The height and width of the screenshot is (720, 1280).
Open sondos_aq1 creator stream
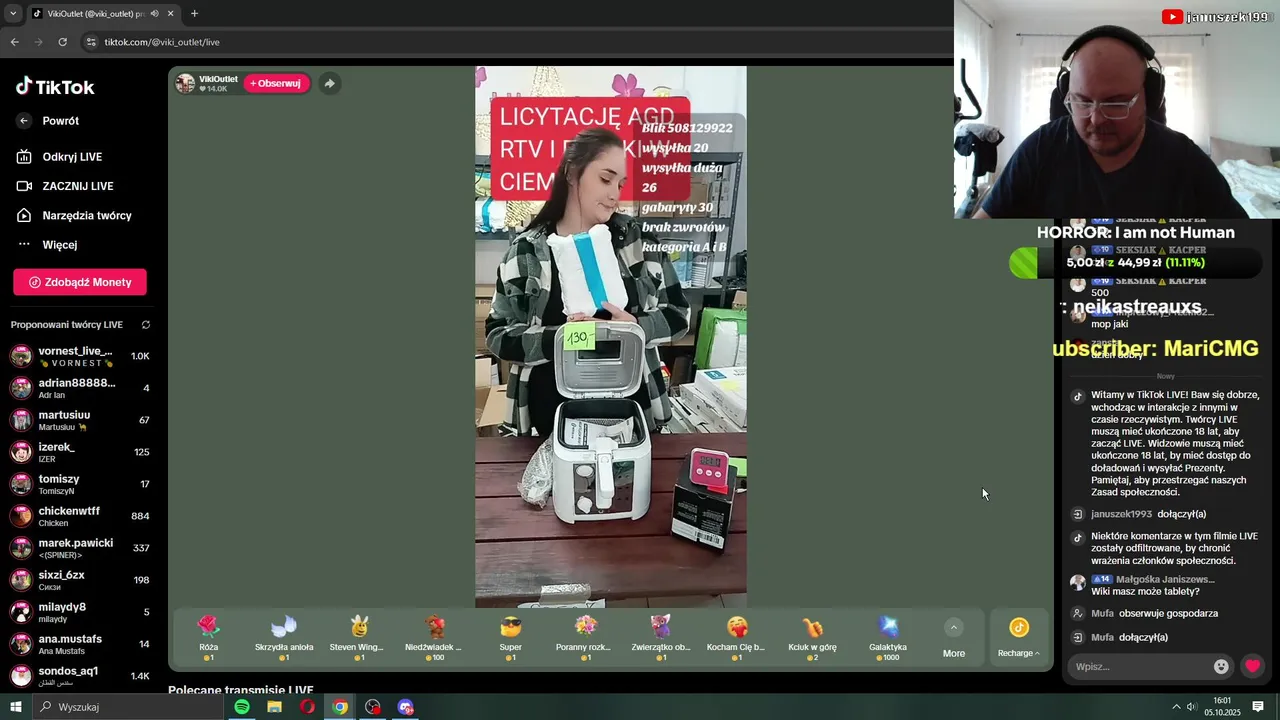[x=80, y=676]
